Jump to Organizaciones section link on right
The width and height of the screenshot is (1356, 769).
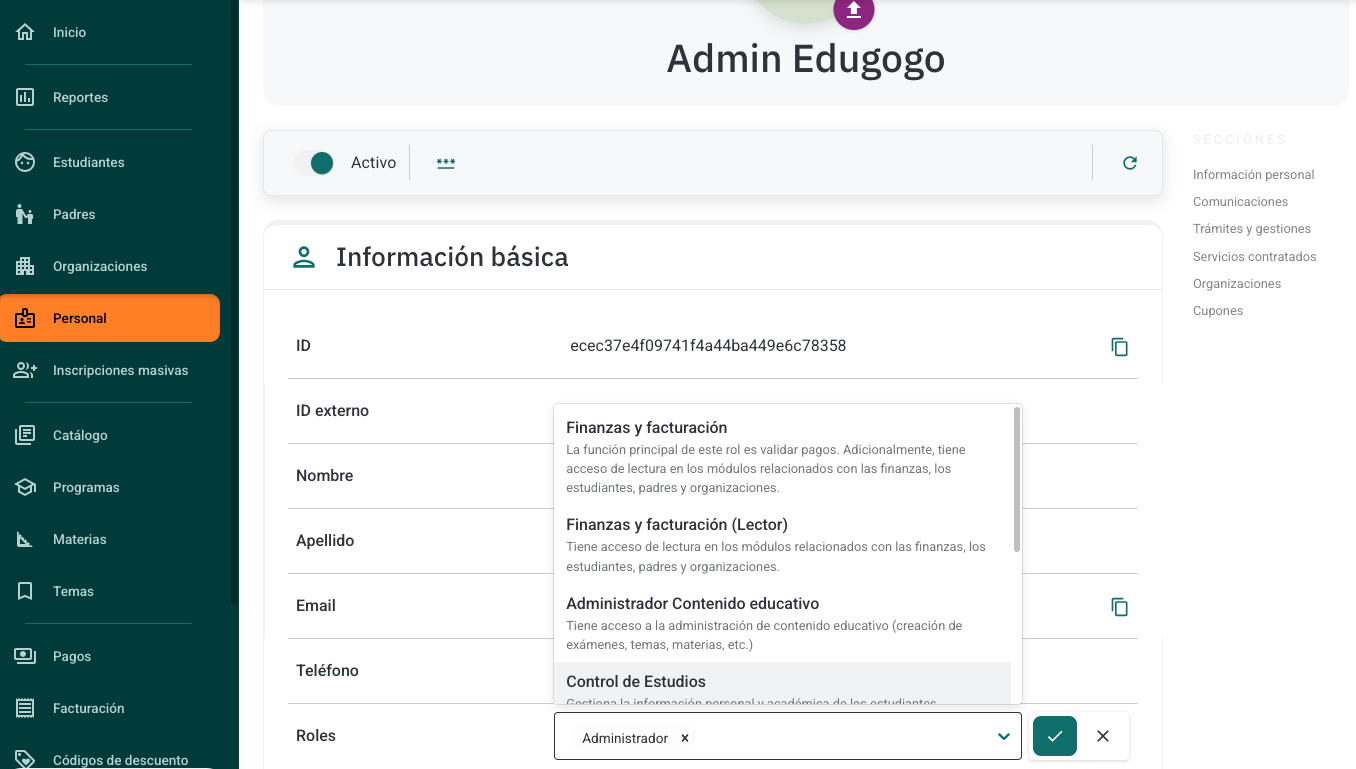pos(1237,284)
